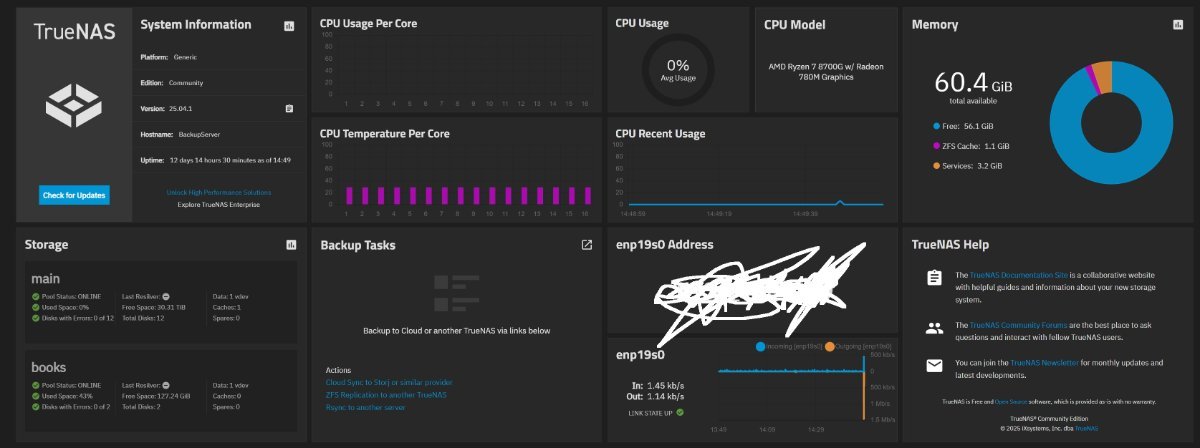Click books pool Last Resilver dash icon
The height and width of the screenshot is (448, 1200).
coord(165,385)
